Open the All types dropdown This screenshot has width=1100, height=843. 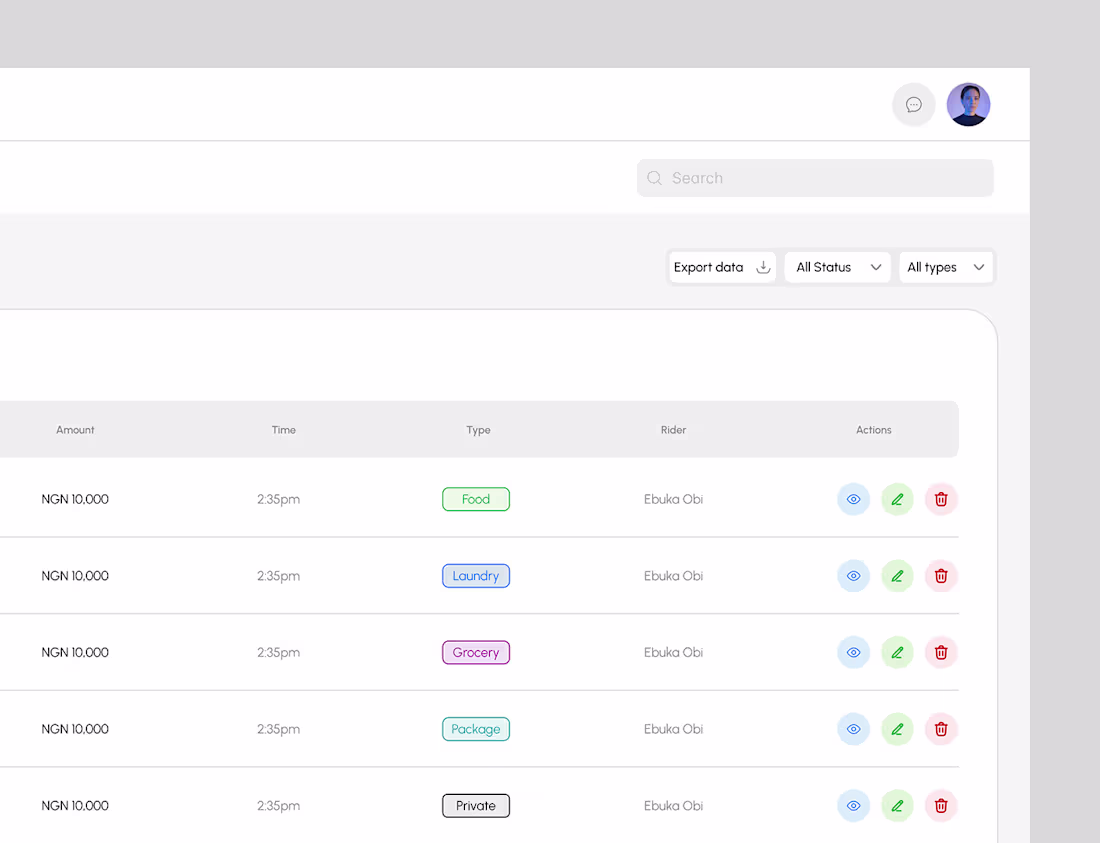945,267
